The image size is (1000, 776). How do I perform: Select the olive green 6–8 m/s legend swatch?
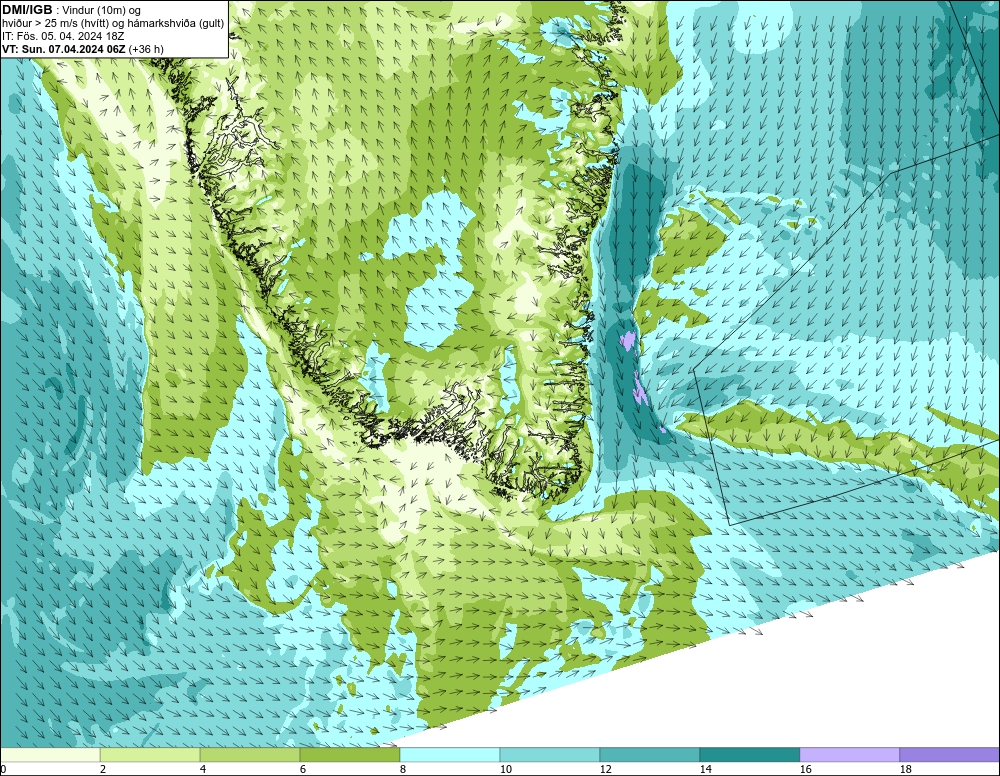tap(350, 755)
